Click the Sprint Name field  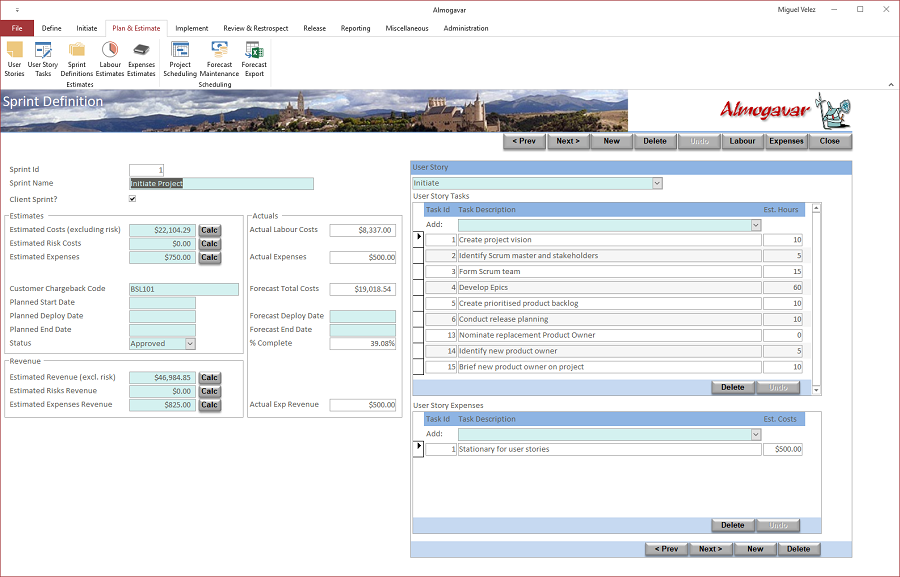pos(222,184)
